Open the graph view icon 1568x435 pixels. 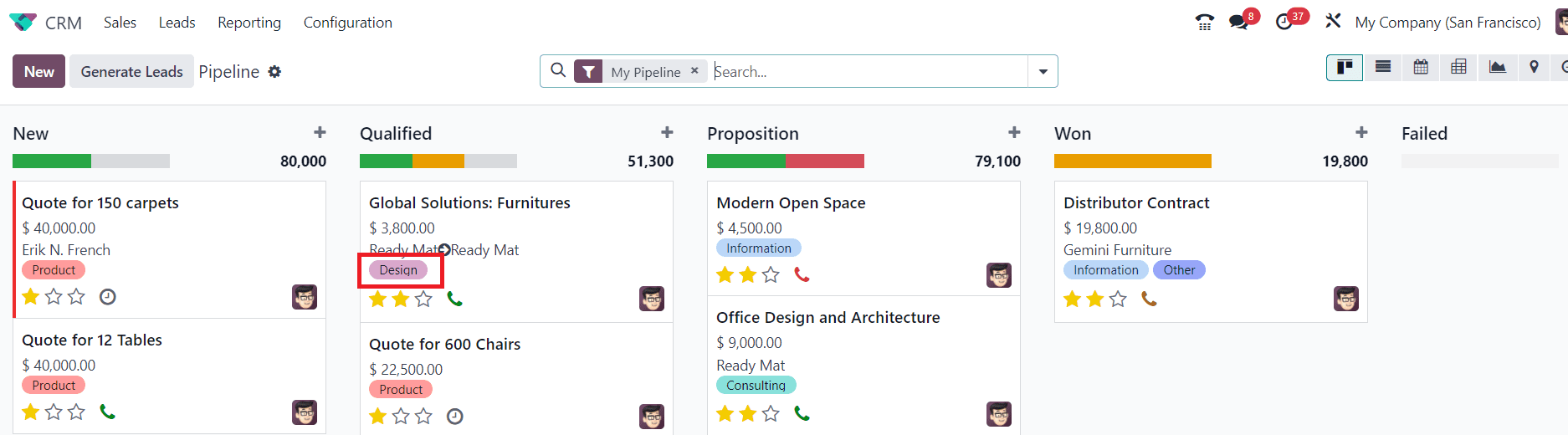click(1497, 67)
